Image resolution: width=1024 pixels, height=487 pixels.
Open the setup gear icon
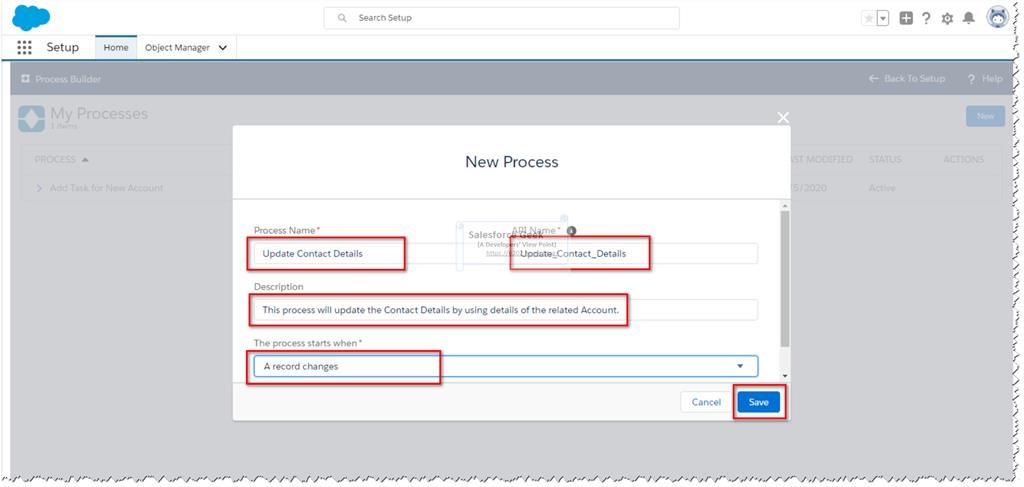tap(947, 19)
